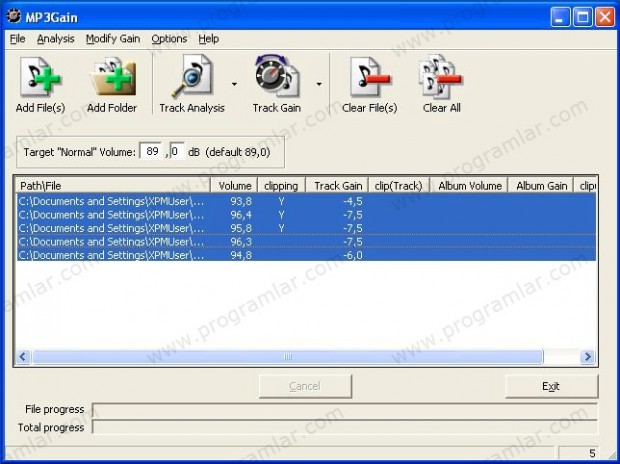Select the file row with volume 94,8

(x=306, y=255)
